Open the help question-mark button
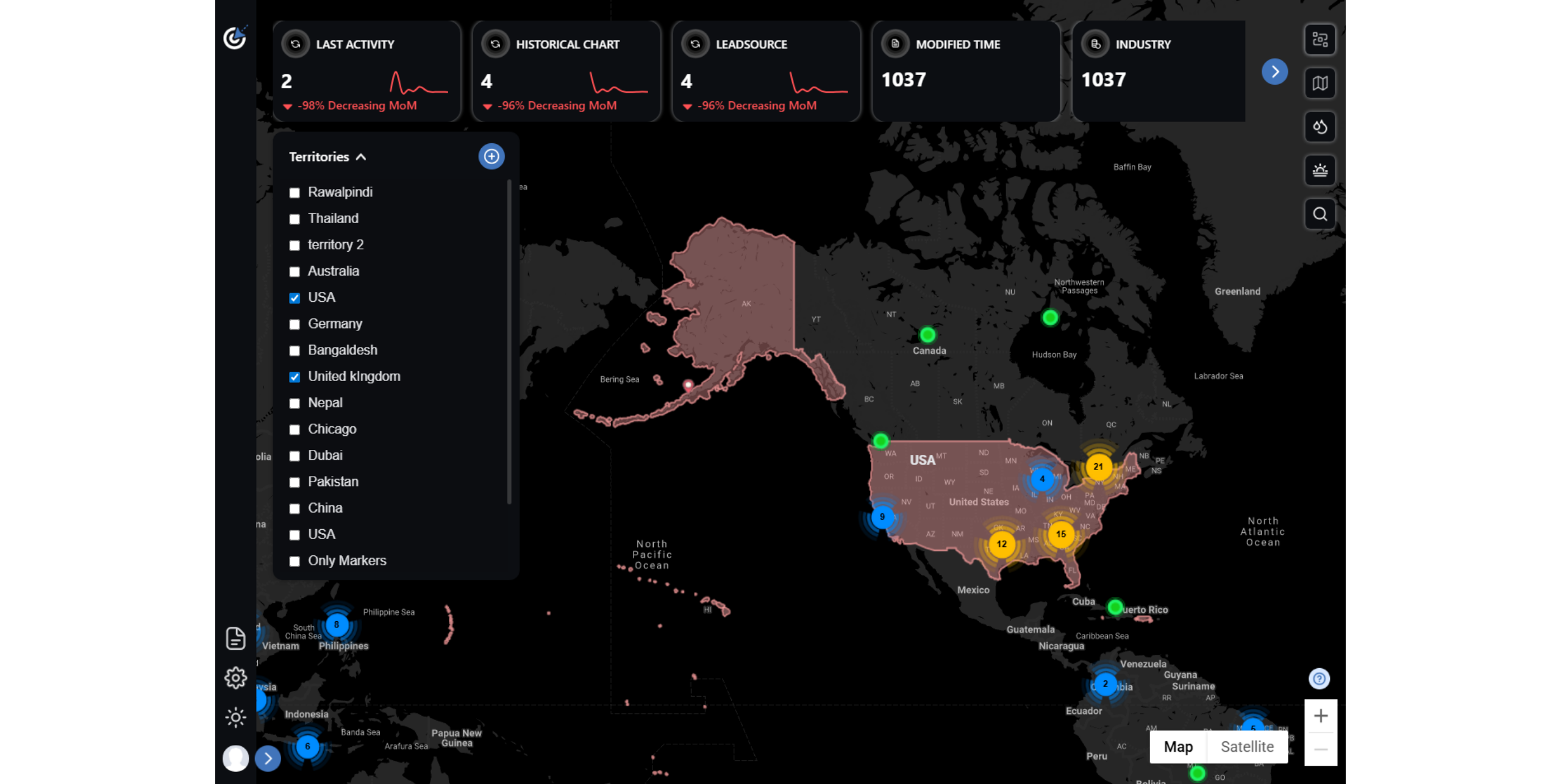The width and height of the screenshot is (1561, 784). (x=1318, y=678)
